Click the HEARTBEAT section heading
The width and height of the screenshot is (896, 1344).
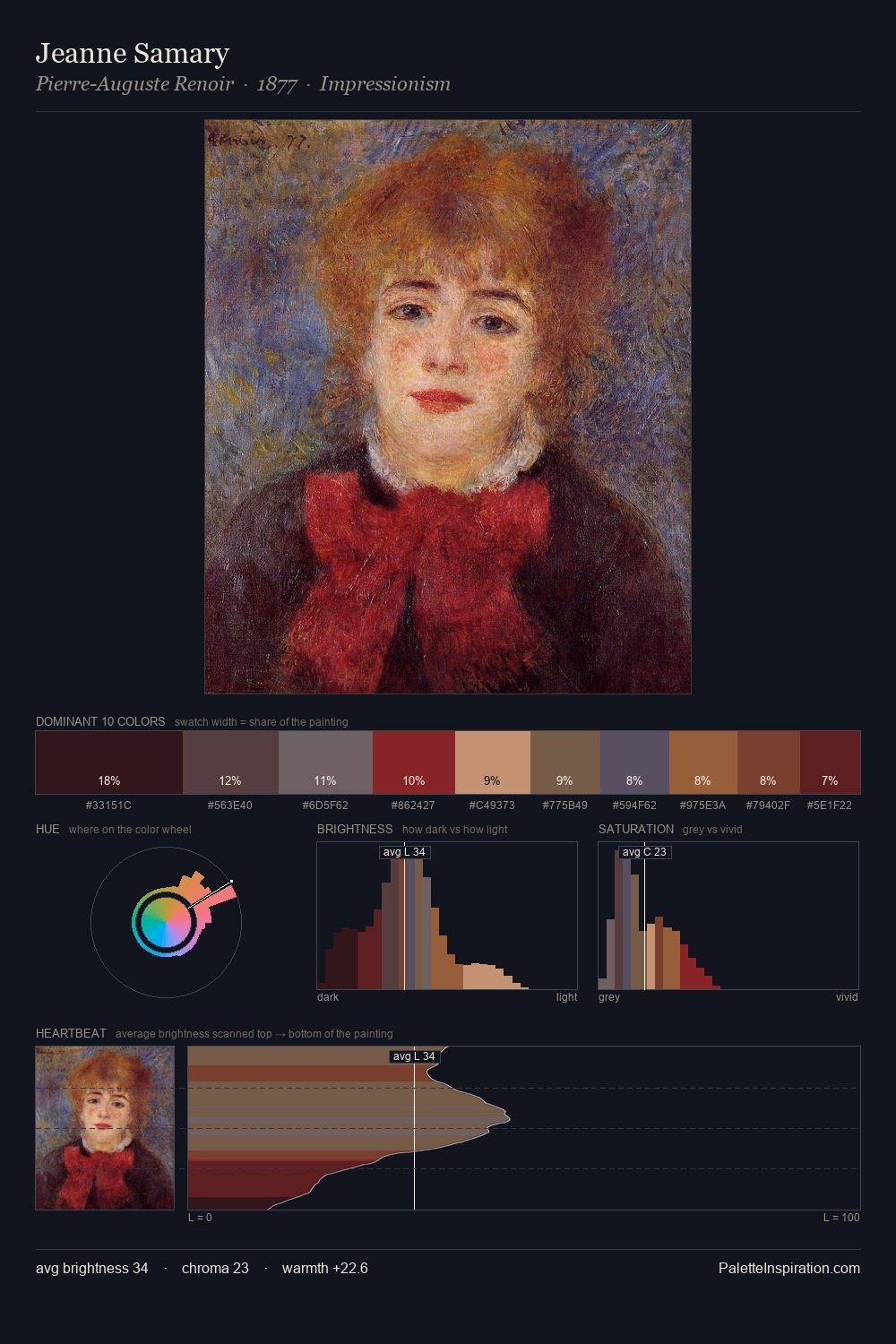pyautogui.click(x=71, y=1033)
